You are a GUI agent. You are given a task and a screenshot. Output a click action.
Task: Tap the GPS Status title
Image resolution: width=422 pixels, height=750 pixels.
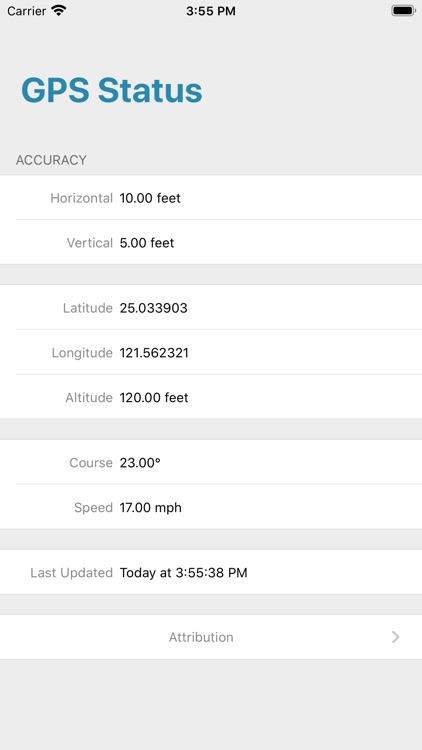[111, 90]
